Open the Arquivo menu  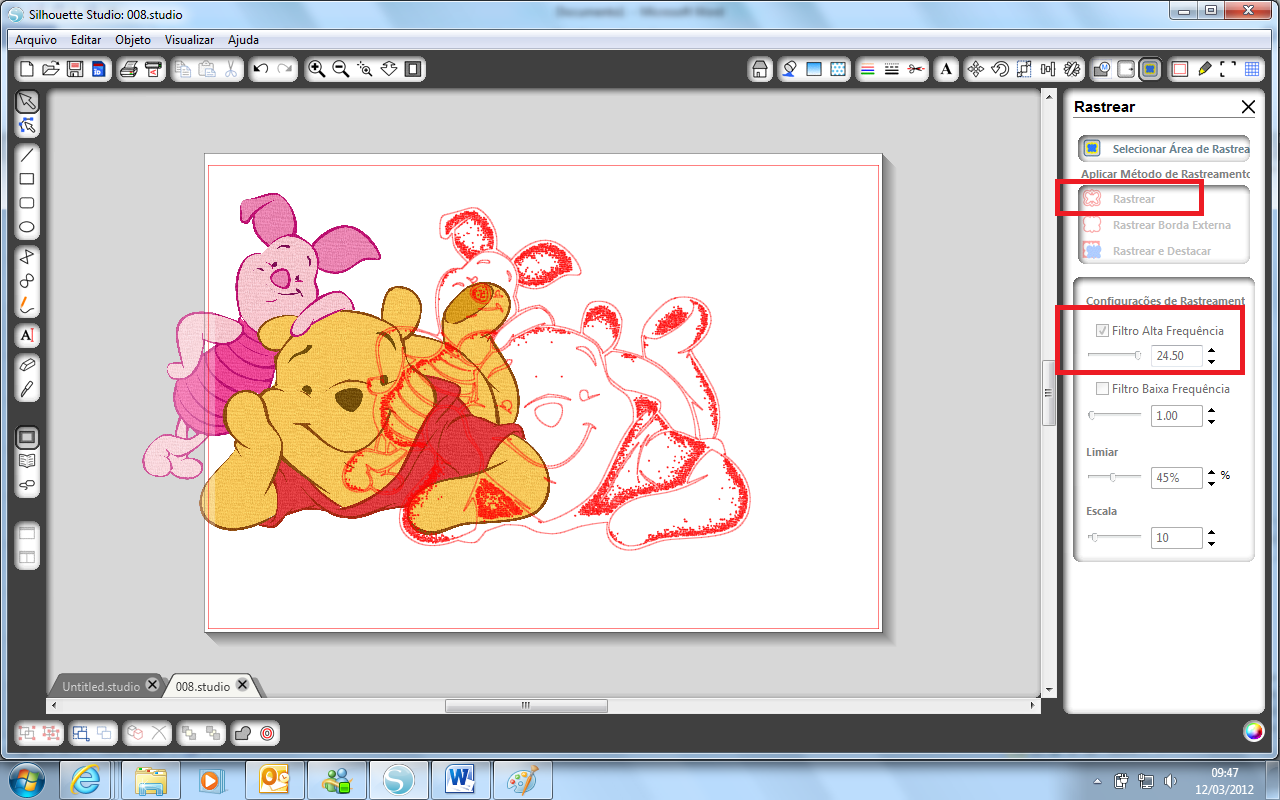35,40
